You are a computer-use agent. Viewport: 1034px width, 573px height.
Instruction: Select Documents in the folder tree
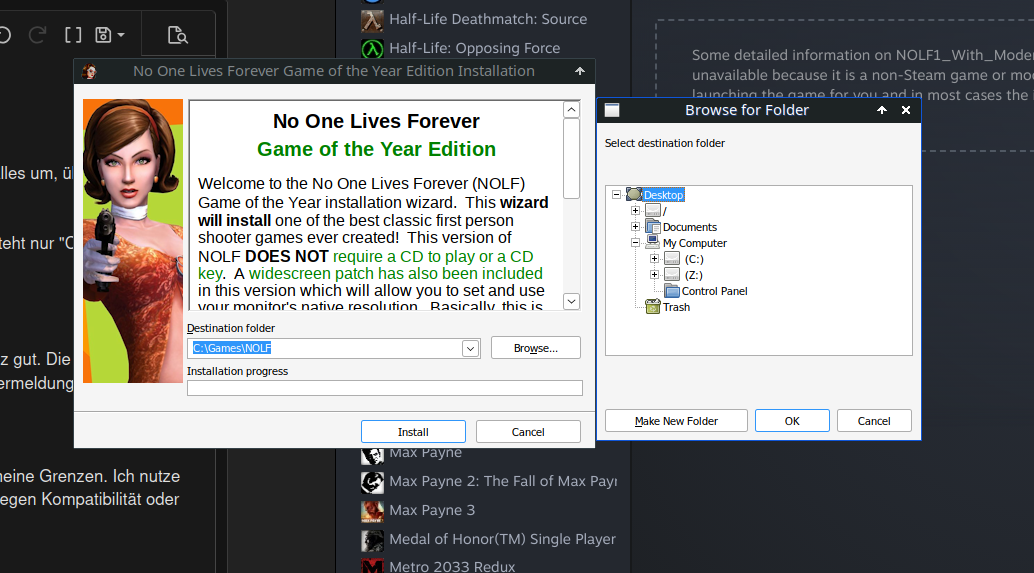(x=690, y=227)
